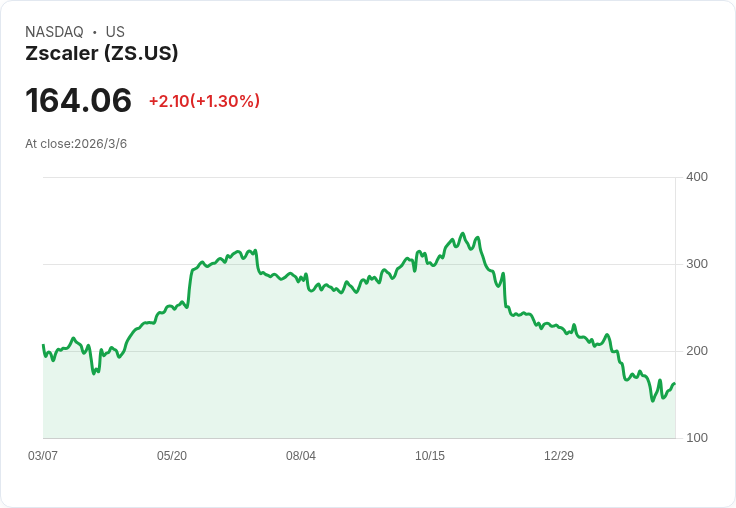Image resolution: width=736 pixels, height=508 pixels.
Task: Select the 200 price axis label
Action: [697, 351]
